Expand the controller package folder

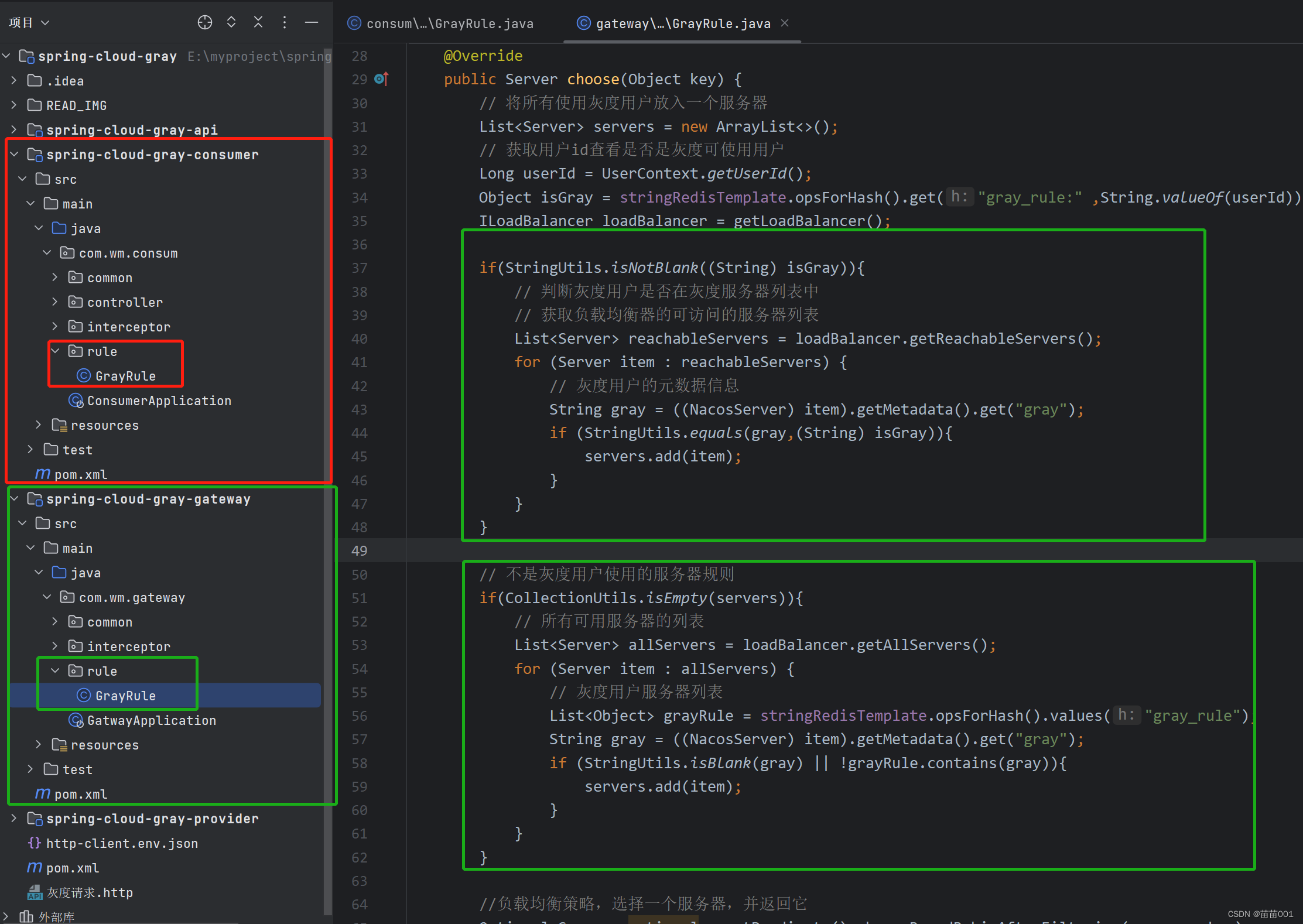[x=55, y=302]
